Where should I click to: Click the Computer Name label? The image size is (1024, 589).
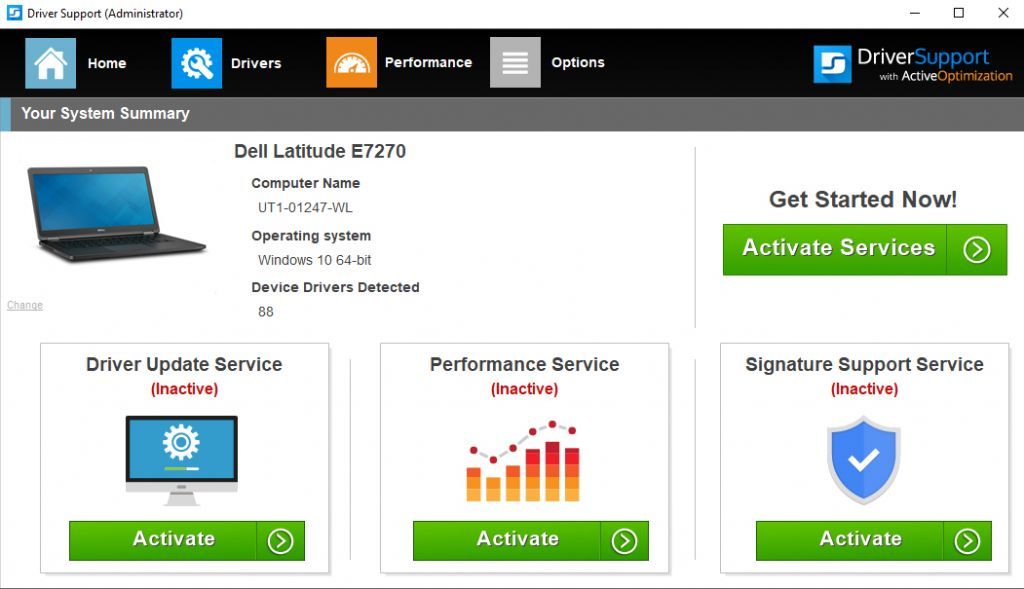pos(306,183)
